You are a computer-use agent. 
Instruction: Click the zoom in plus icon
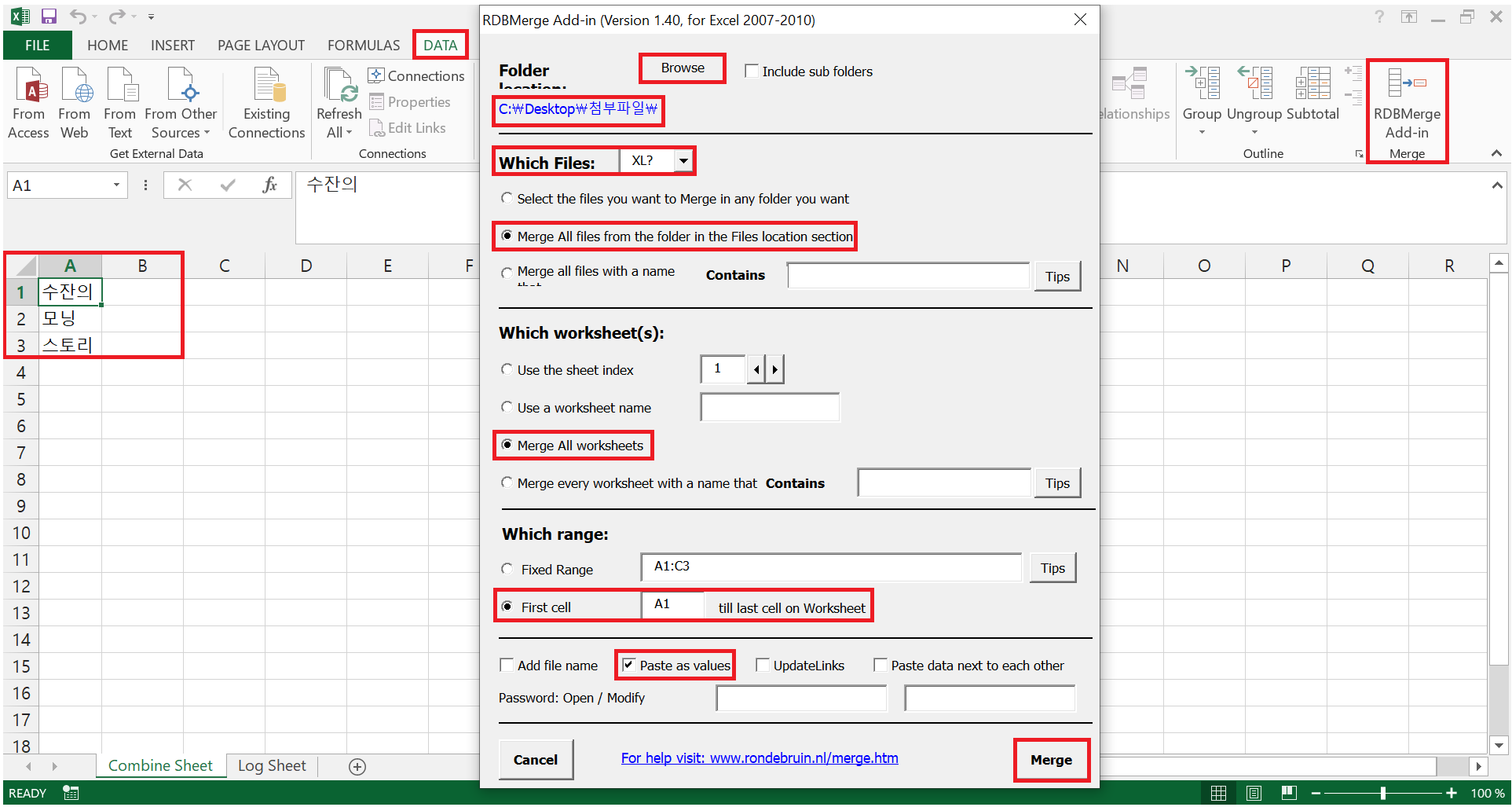pos(1452,793)
